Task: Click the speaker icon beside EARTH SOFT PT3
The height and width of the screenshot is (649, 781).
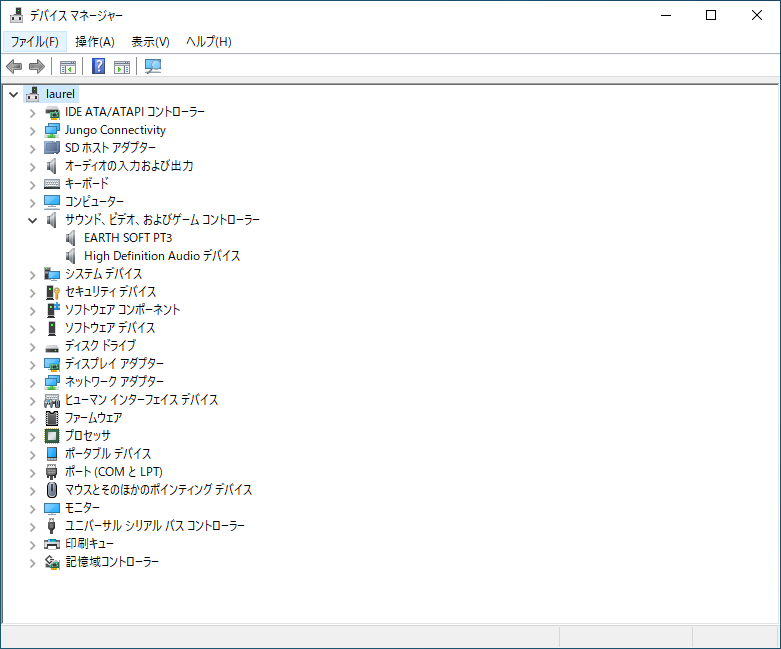Action: (71, 238)
